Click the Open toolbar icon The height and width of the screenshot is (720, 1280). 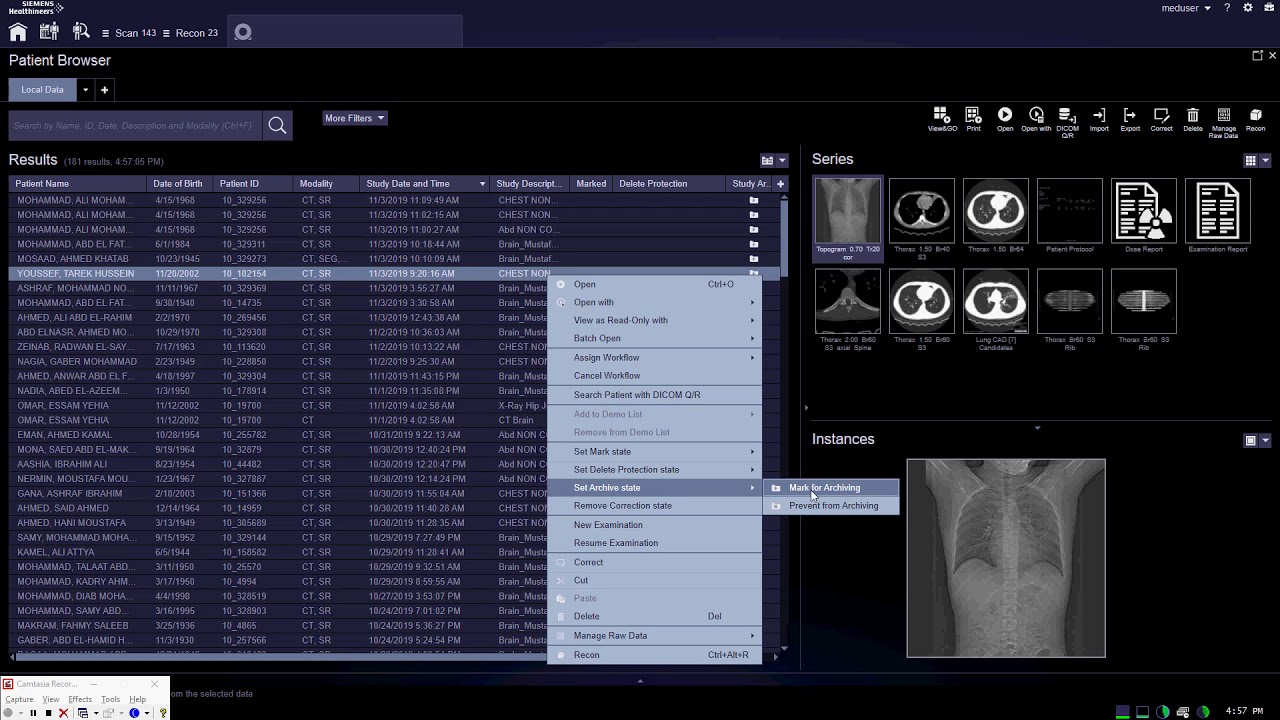tap(1005, 120)
